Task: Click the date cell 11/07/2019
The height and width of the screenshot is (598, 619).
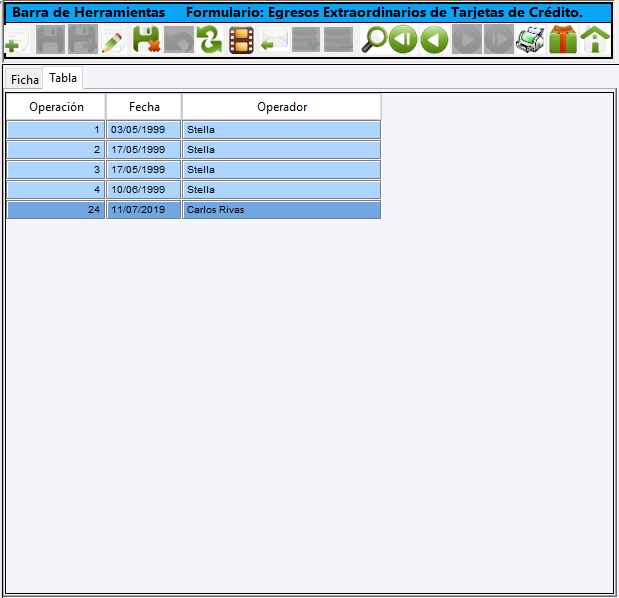Action: coord(144,210)
